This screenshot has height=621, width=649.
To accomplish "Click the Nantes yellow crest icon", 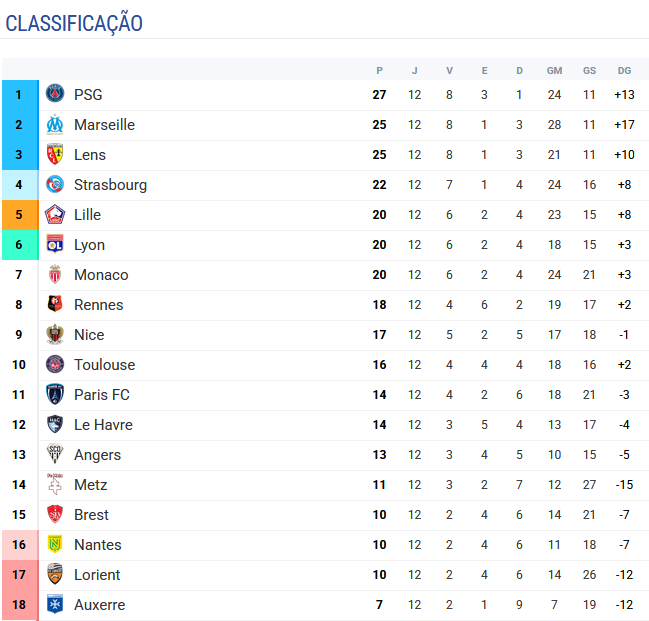I will (55, 545).
